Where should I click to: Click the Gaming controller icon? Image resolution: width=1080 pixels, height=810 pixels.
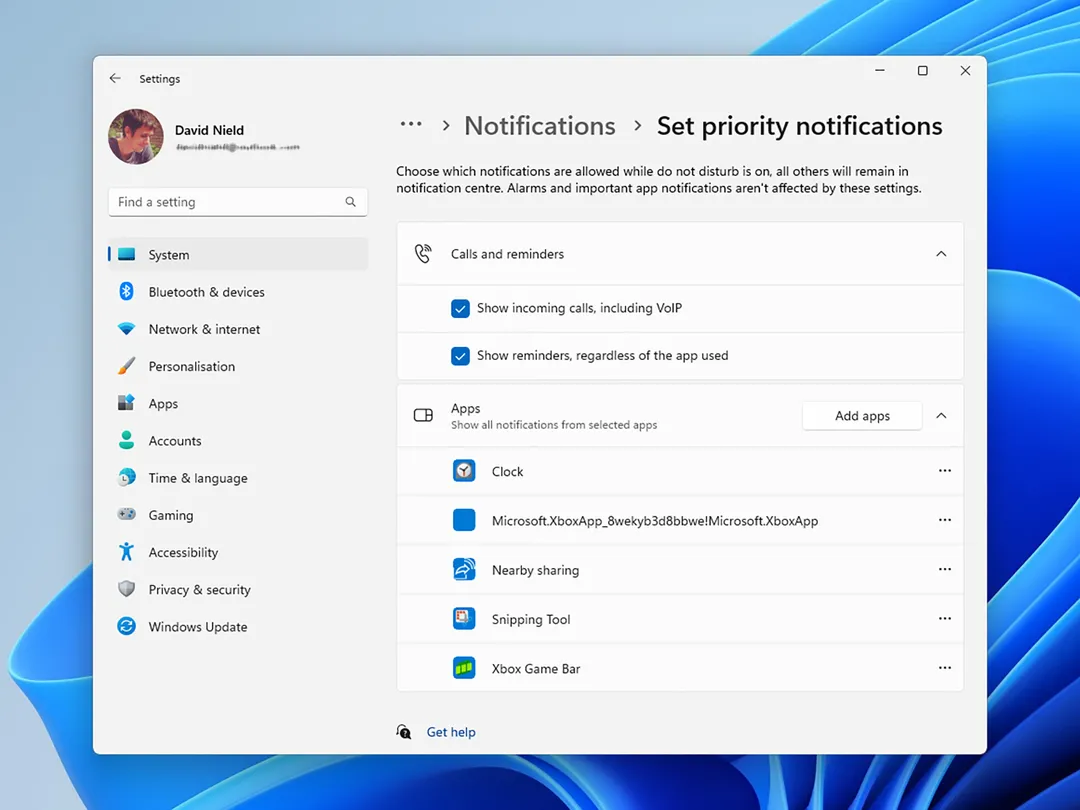coord(127,514)
